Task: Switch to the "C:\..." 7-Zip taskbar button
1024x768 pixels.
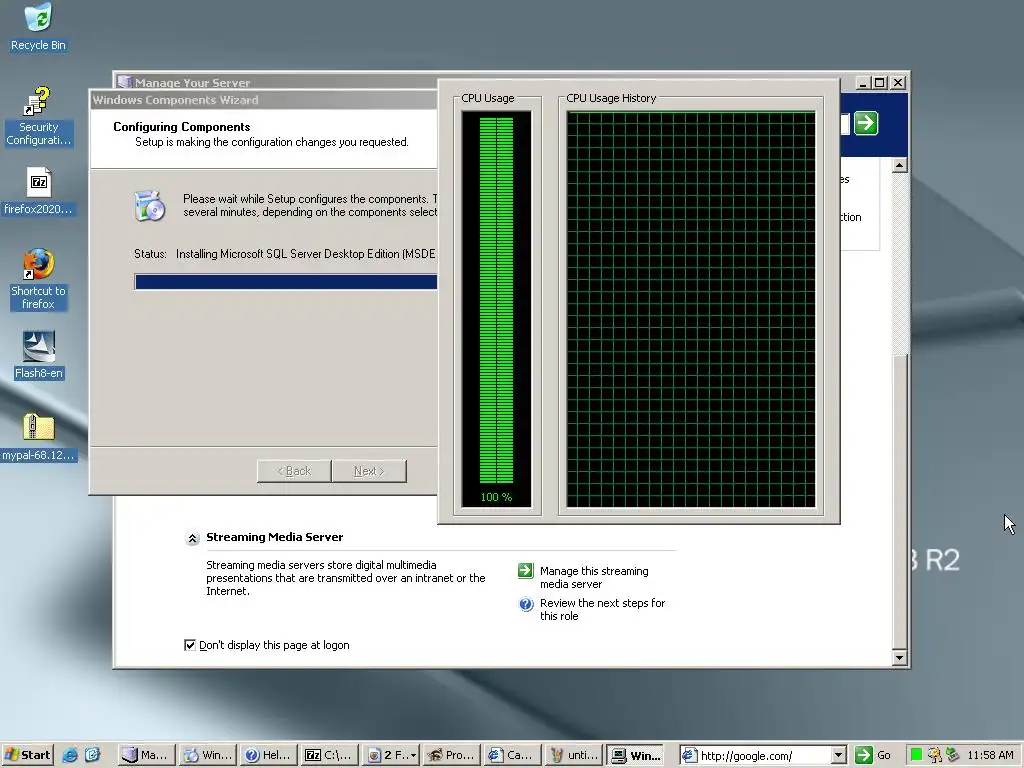Action: point(330,755)
